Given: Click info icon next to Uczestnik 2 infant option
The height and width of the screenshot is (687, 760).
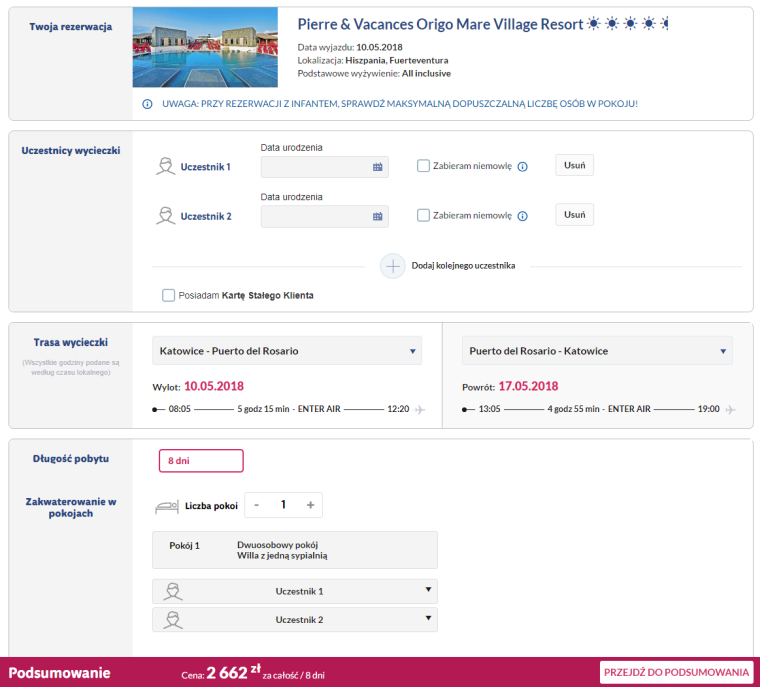Looking at the screenshot, I should [522, 216].
